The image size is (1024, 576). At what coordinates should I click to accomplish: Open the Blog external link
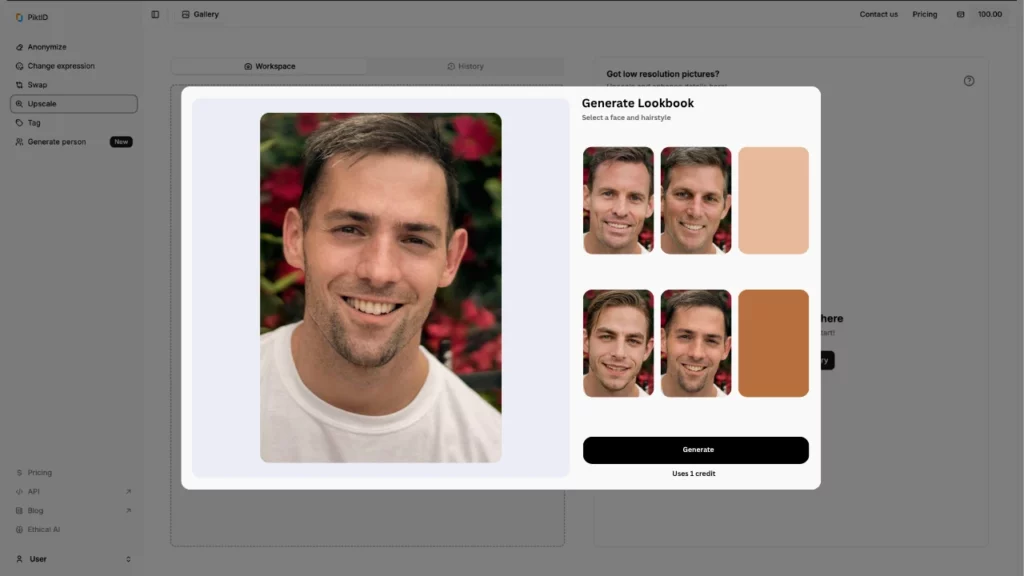click(x=33, y=510)
